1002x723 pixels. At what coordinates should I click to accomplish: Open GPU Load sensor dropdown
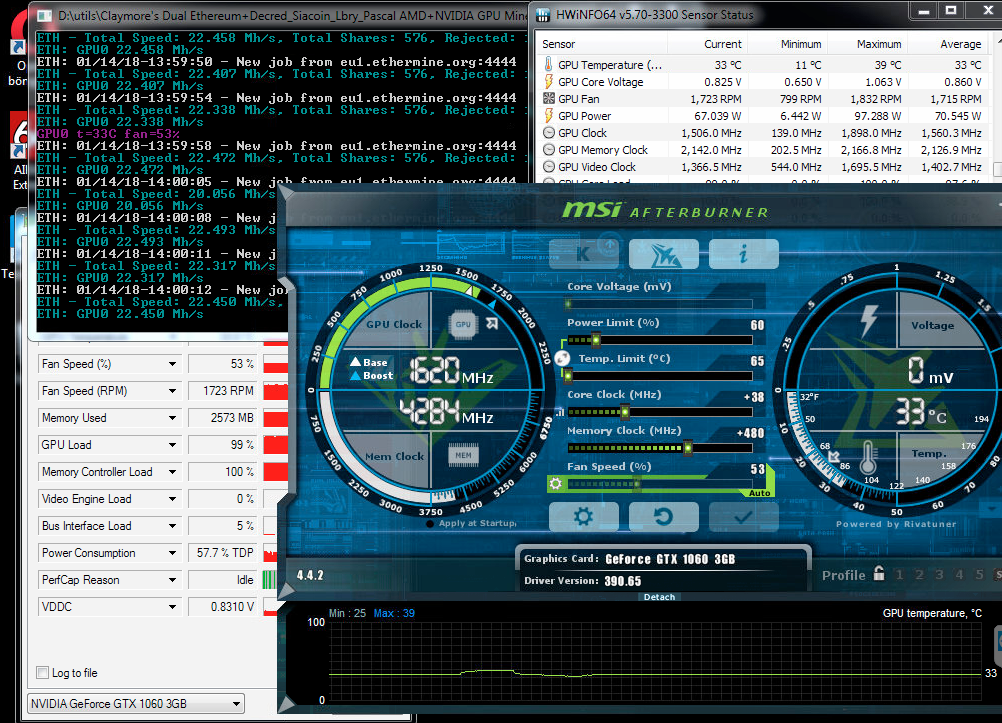(173, 445)
